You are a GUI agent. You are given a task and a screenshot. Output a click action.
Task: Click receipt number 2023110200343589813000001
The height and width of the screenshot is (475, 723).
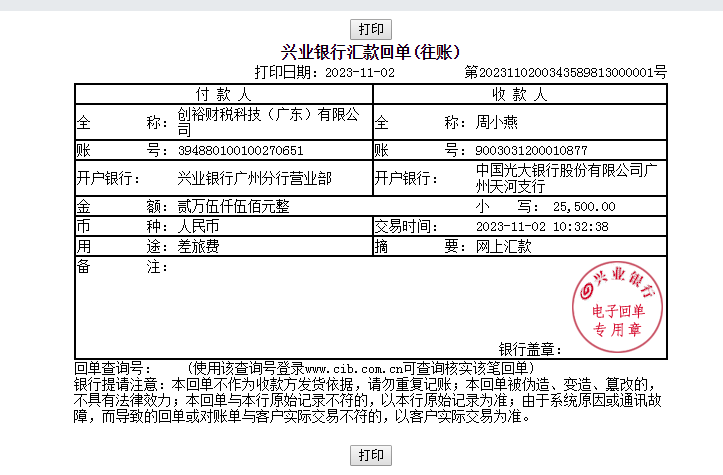tap(568, 73)
